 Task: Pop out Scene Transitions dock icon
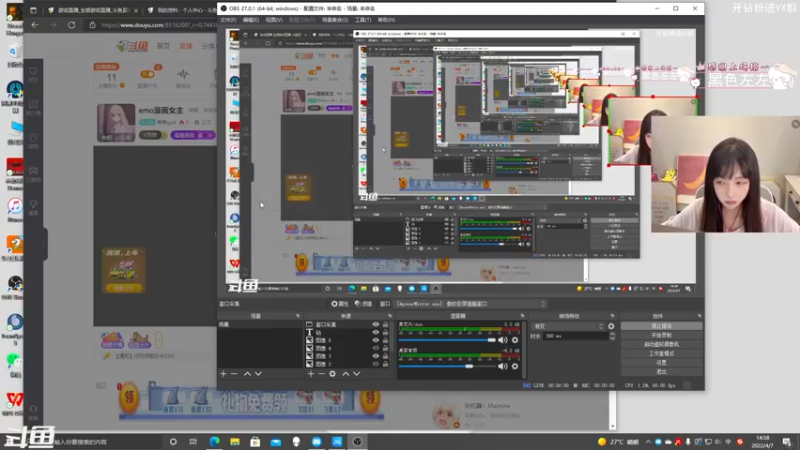pyautogui.click(x=612, y=316)
